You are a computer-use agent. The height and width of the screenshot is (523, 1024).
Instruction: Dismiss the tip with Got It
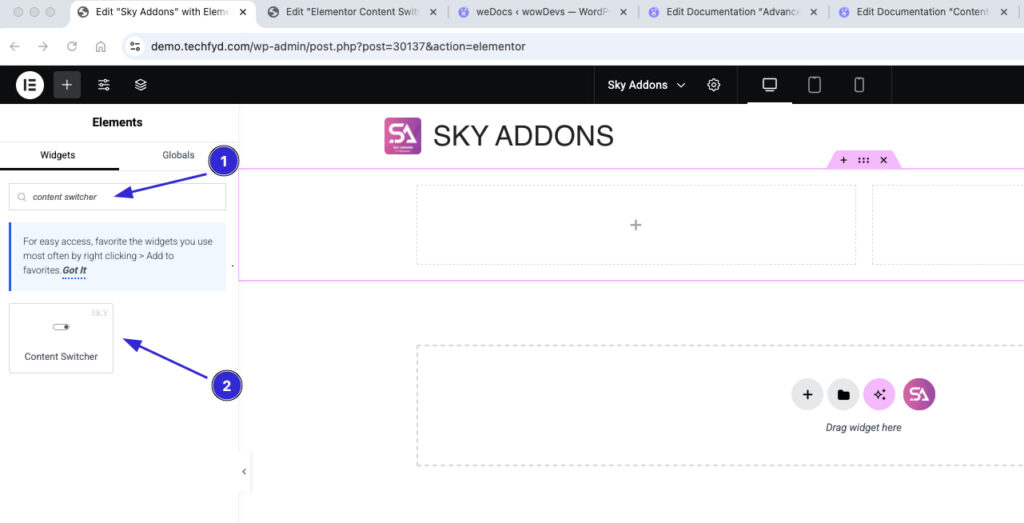tap(74, 270)
